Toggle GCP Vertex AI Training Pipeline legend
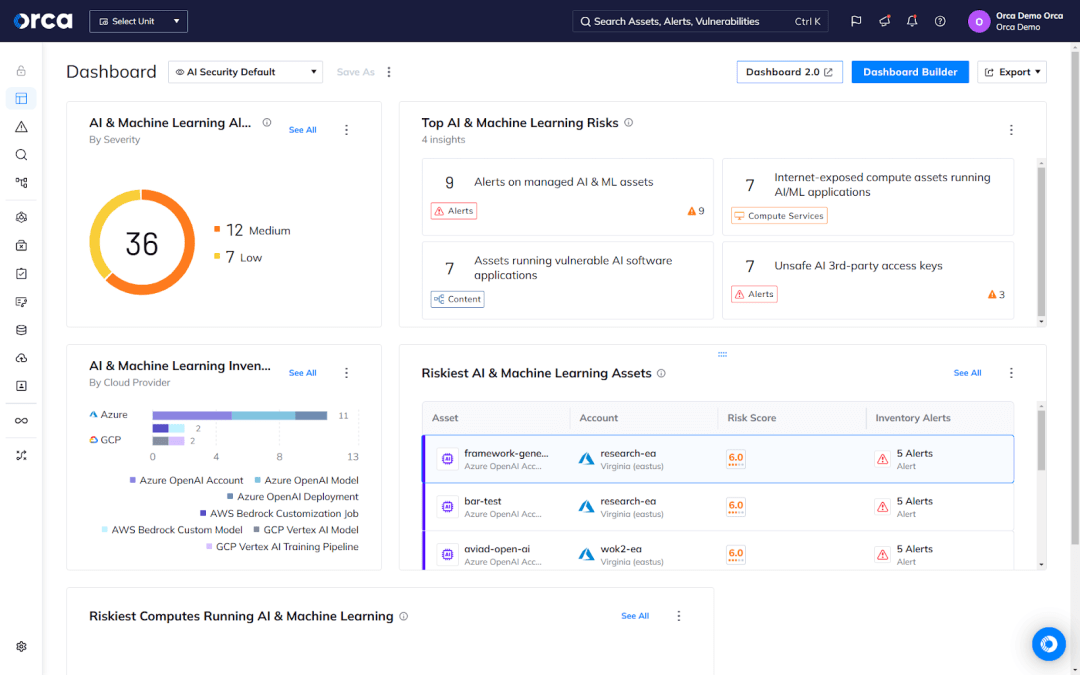Viewport: 1080px width, 675px height. click(x=282, y=546)
